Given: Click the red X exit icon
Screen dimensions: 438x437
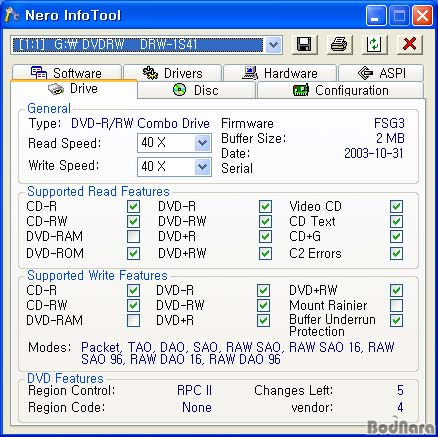Looking at the screenshot, I should [x=409, y=44].
